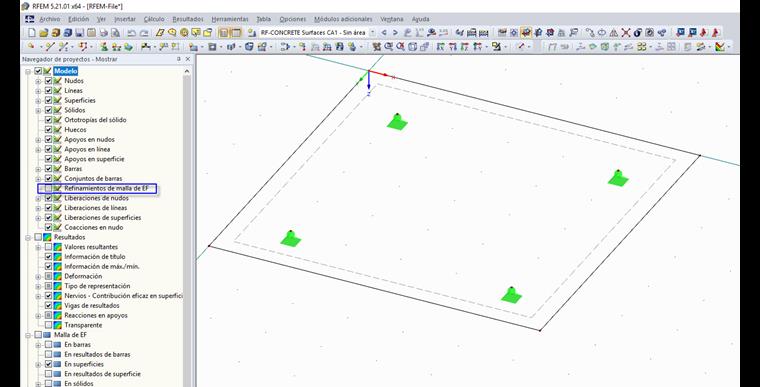Expand the Reacciones en apoyos node
The image size is (760, 387).
click(x=38, y=315)
